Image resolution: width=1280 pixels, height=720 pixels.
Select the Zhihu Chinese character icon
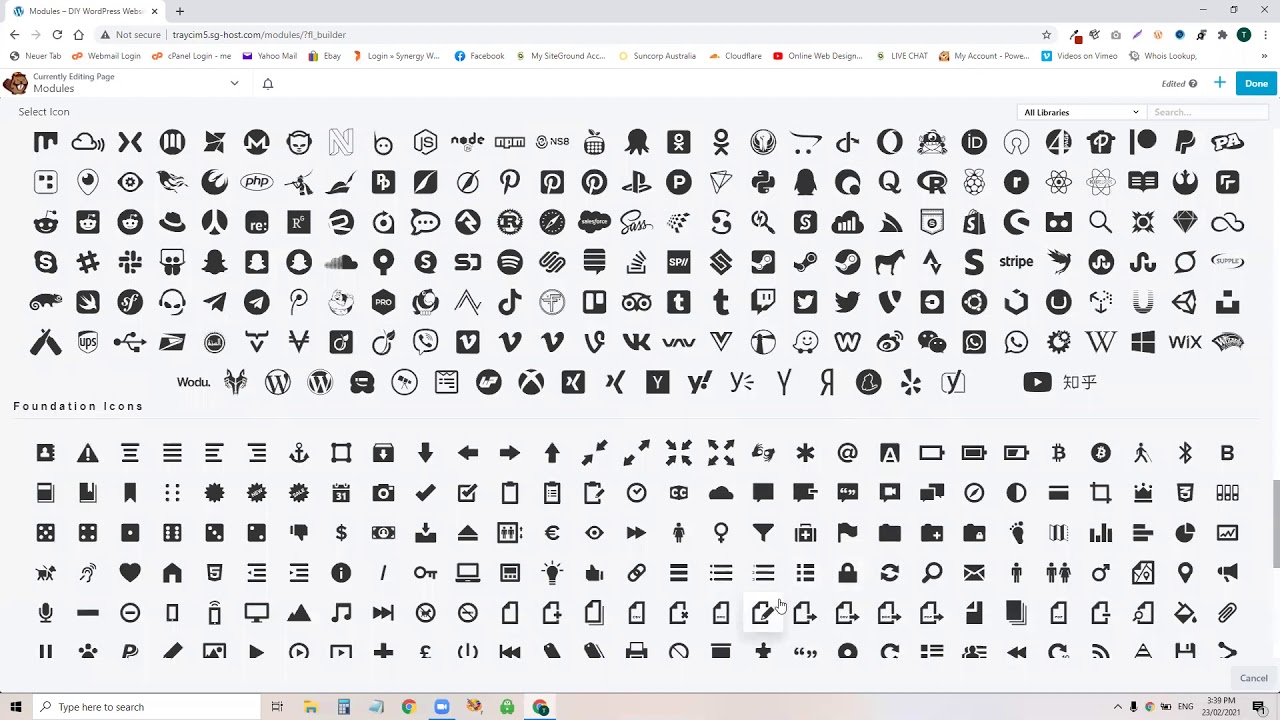(x=1080, y=382)
